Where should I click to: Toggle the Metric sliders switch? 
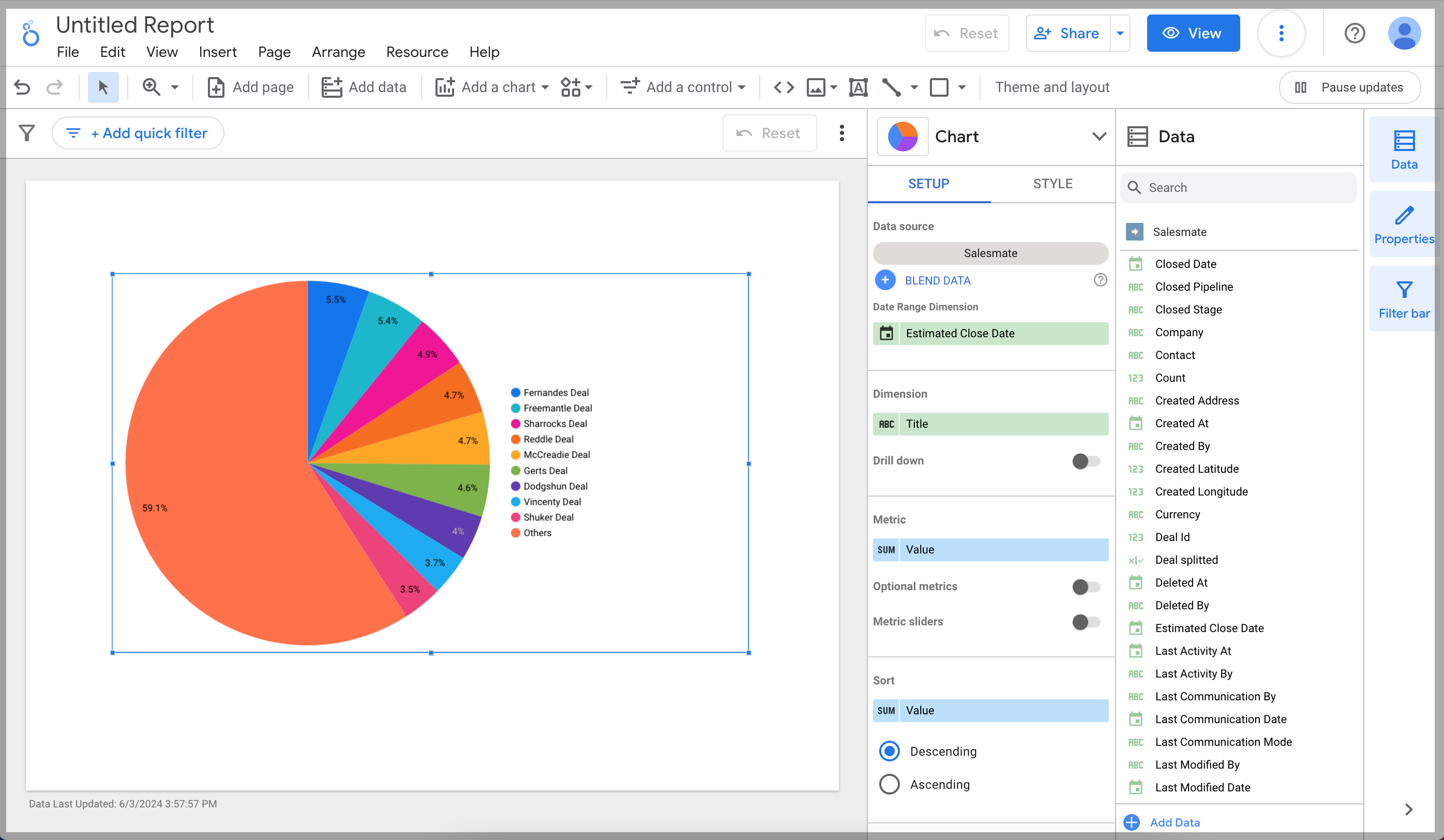pos(1086,622)
